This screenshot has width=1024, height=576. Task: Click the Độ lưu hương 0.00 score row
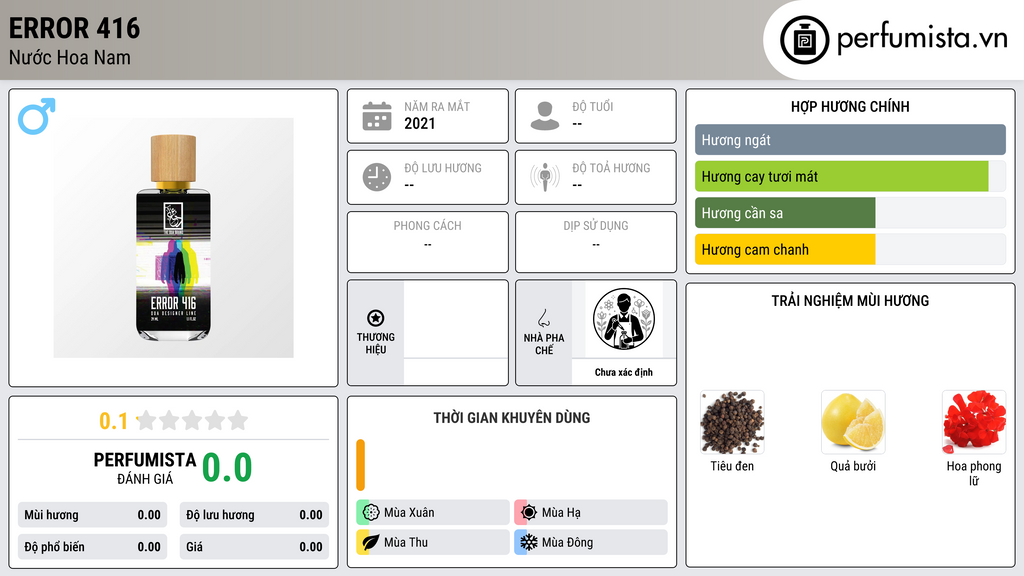point(254,515)
